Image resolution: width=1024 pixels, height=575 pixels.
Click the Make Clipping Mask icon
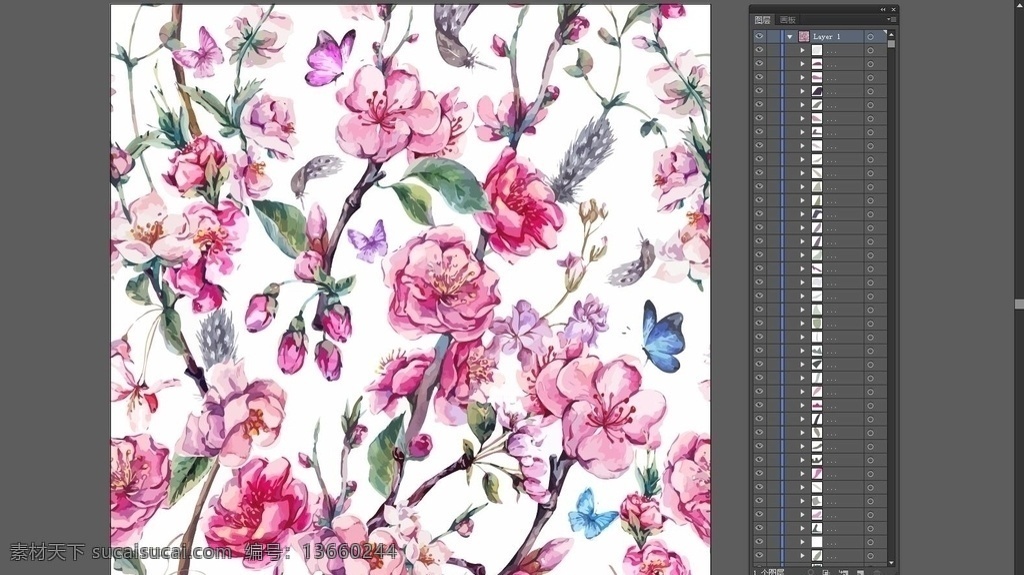(x=825, y=572)
